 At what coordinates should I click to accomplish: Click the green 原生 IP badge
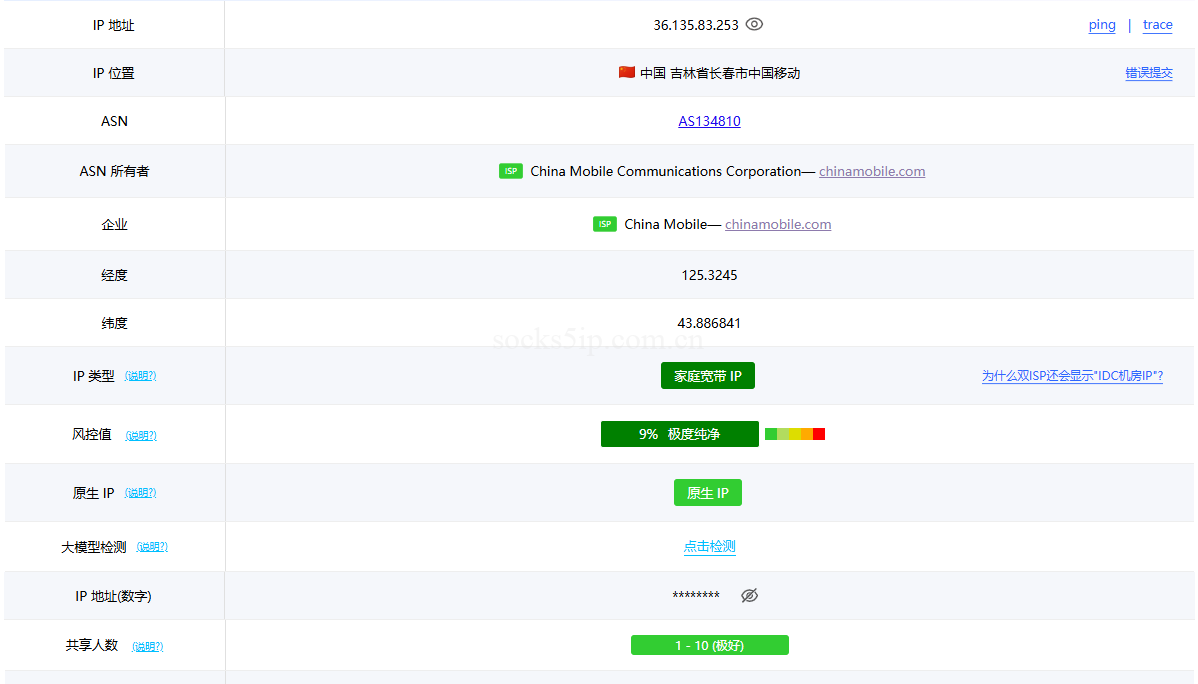(707, 493)
